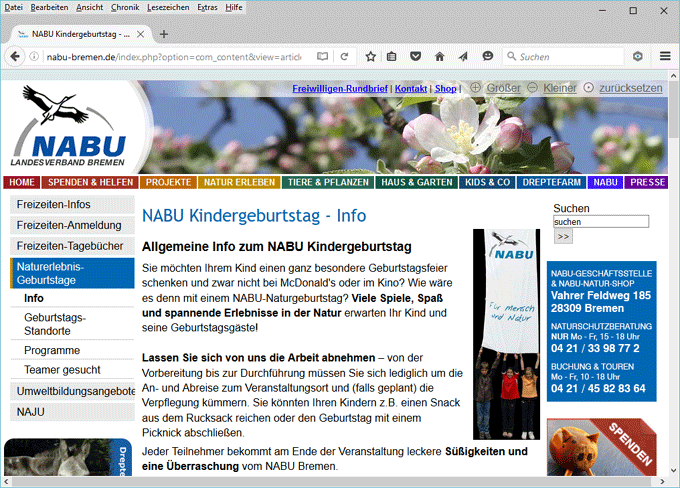Click the site search field 'suchen'
The width and height of the screenshot is (680, 488).
click(601, 222)
